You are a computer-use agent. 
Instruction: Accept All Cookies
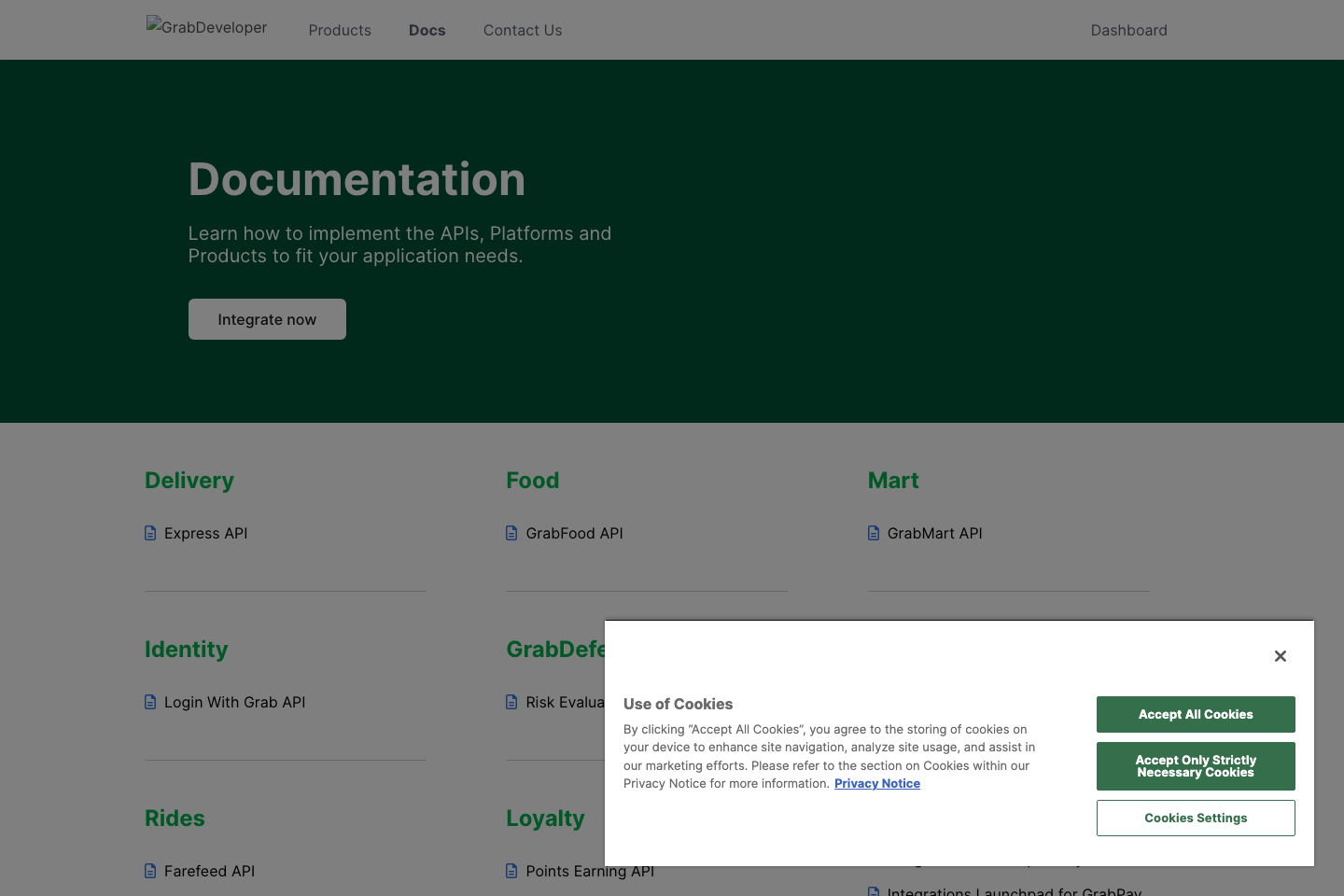coord(1196,714)
